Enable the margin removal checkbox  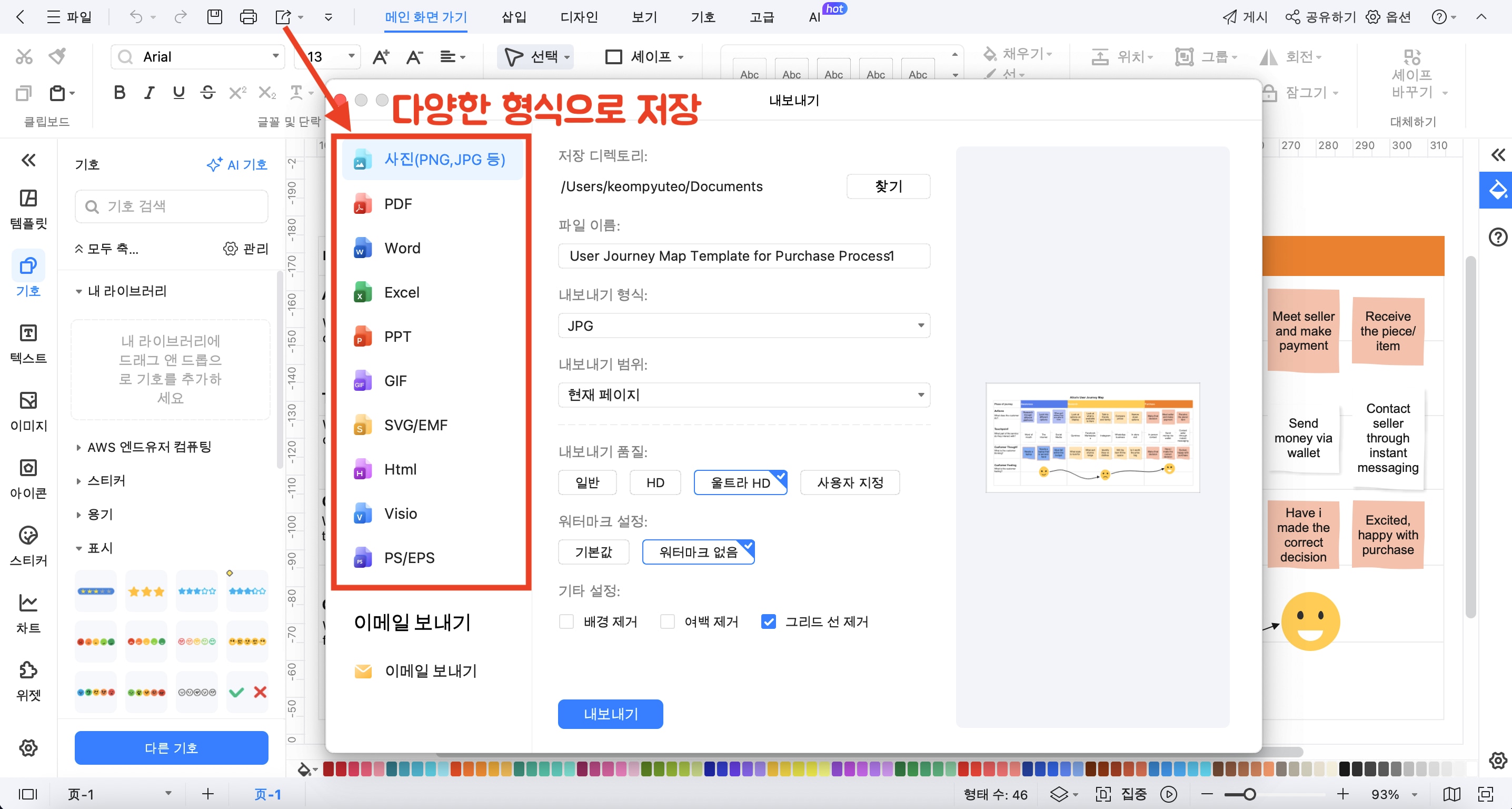[x=668, y=621]
